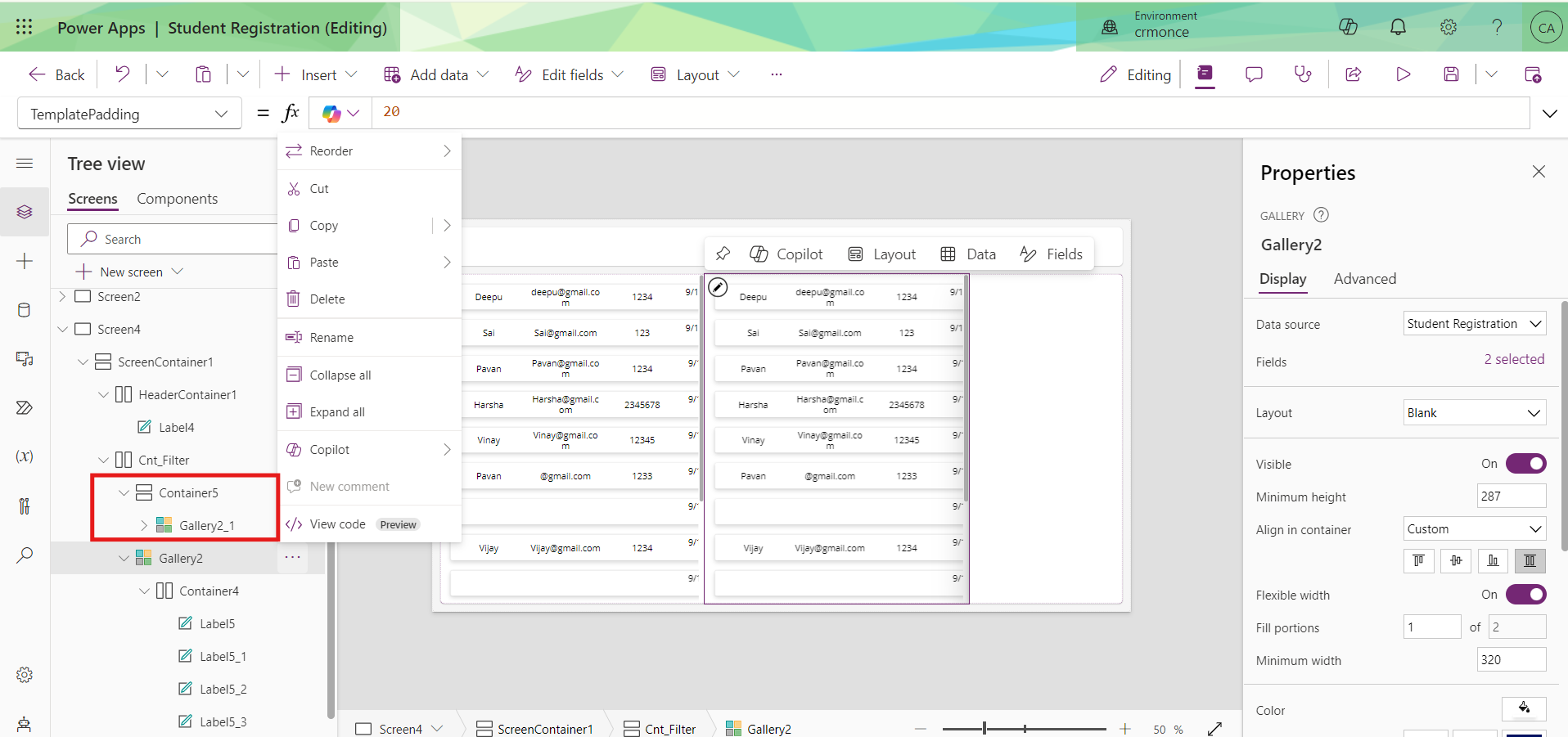Open the Advanced tools sidebar icon
Viewport: 1568px width, 737px height.
[x=25, y=506]
